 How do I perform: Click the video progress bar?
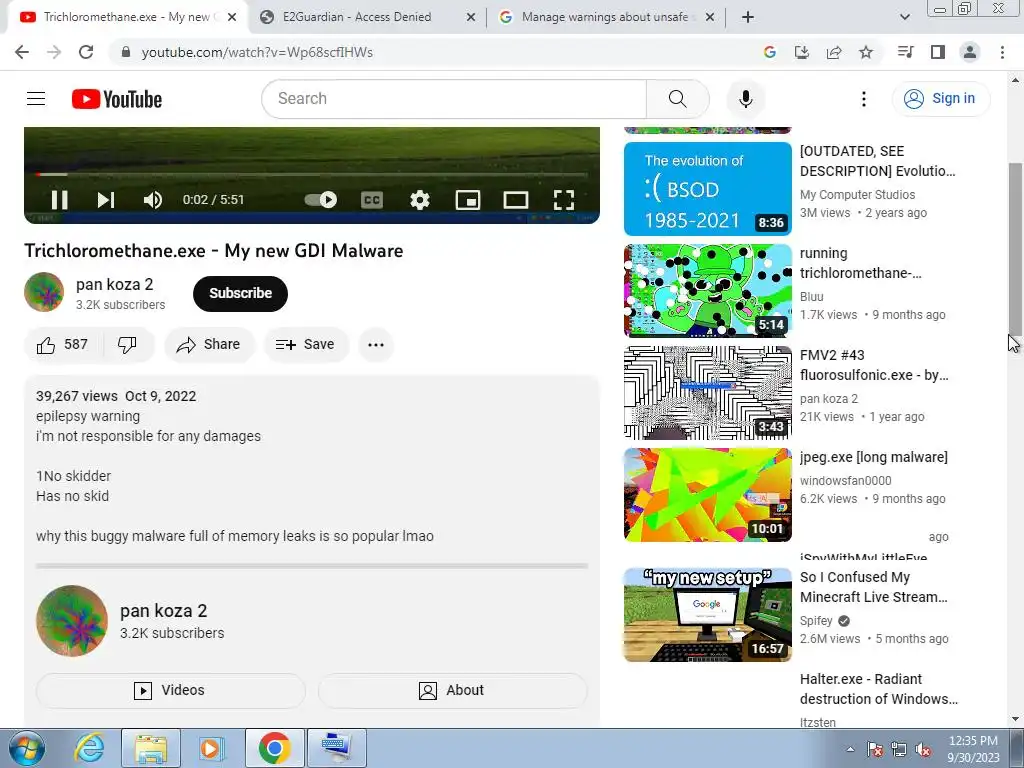(x=312, y=174)
